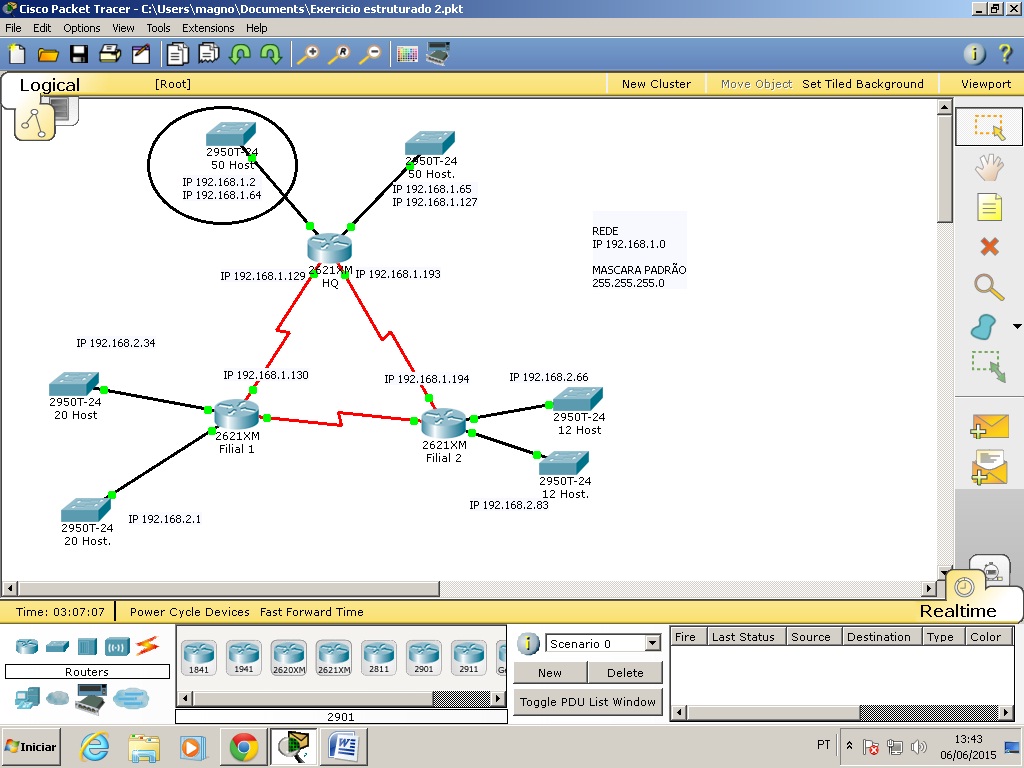Click the New Cluster button

point(656,84)
